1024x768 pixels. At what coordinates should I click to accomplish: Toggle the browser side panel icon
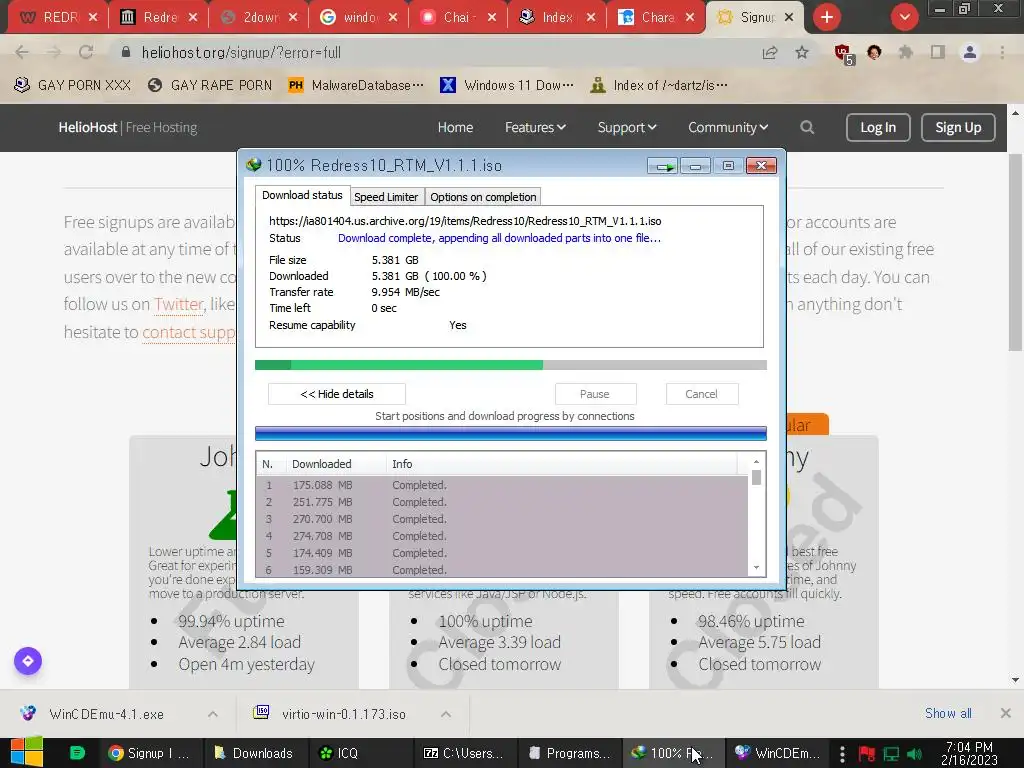[938, 52]
